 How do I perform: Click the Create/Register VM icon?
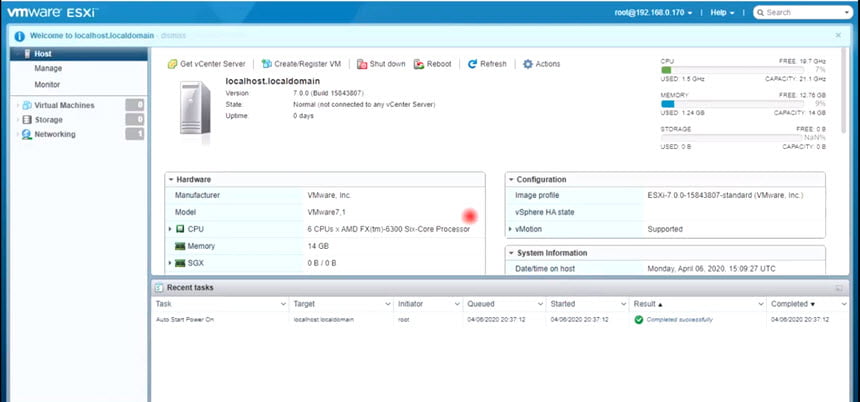[x=266, y=64]
